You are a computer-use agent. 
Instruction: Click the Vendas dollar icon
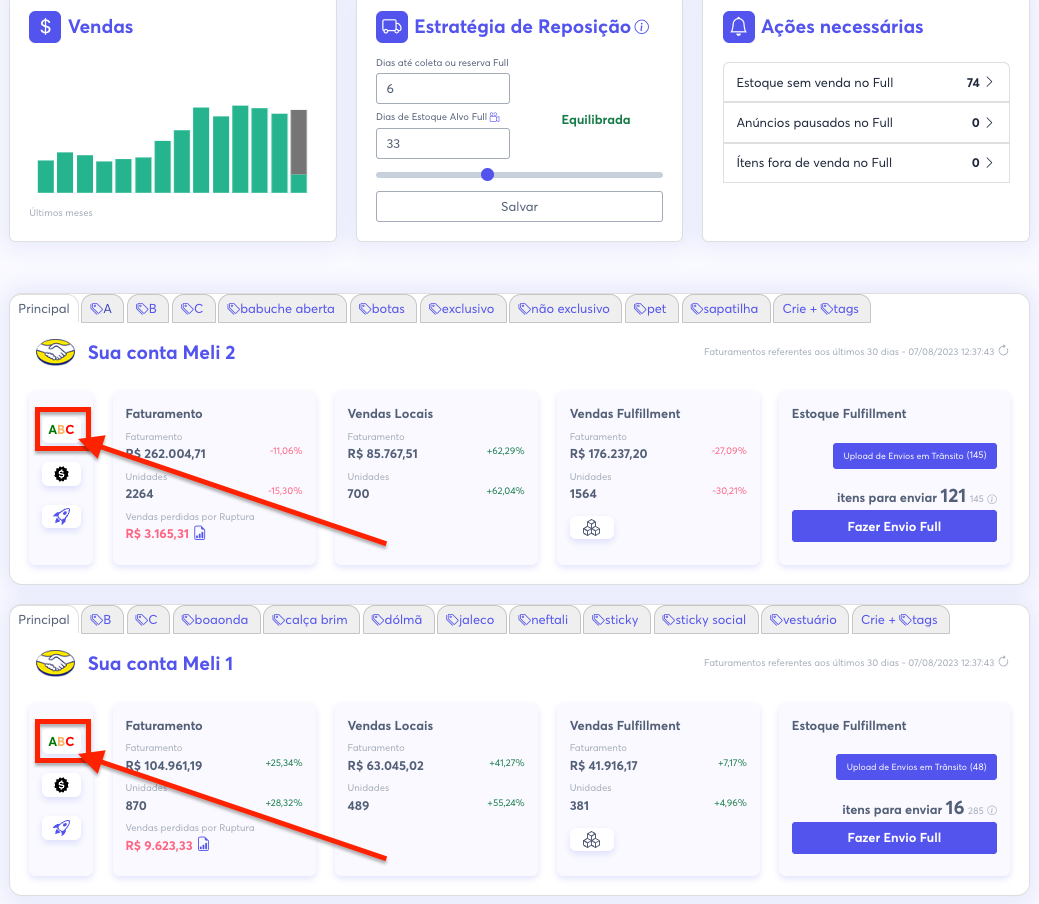point(45,27)
